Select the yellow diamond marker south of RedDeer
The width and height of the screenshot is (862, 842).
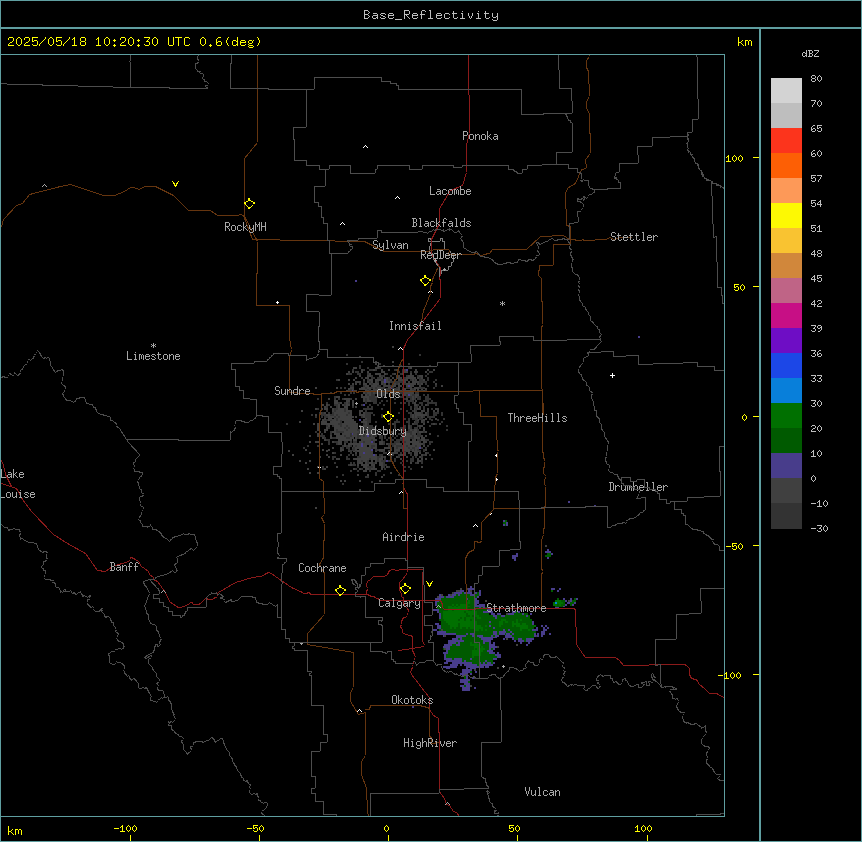(425, 281)
